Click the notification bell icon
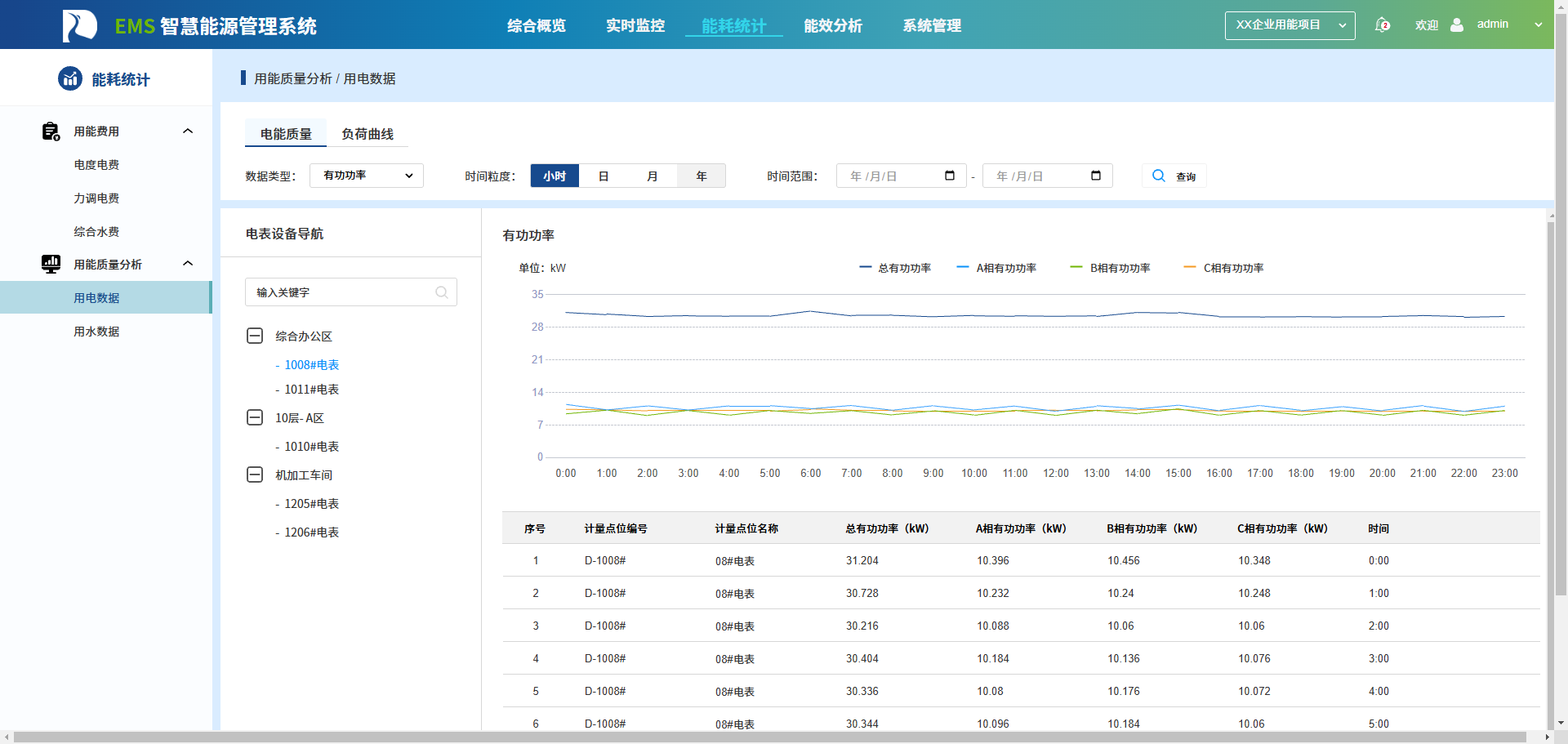This screenshot has height=744, width=1568. [x=1382, y=25]
